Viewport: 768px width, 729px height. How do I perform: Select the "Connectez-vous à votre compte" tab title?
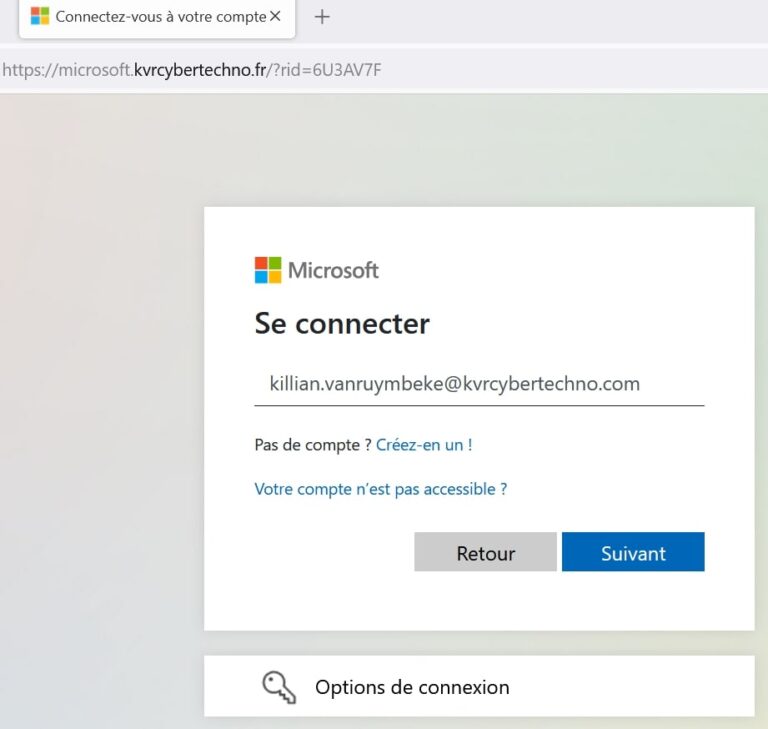[x=160, y=17]
